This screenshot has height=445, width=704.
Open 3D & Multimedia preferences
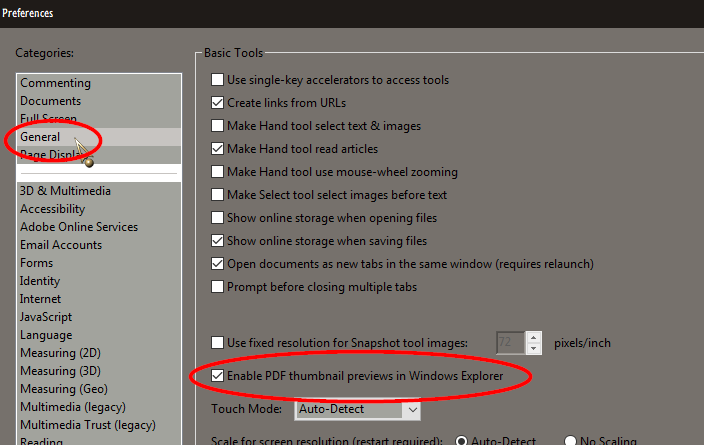99,191
